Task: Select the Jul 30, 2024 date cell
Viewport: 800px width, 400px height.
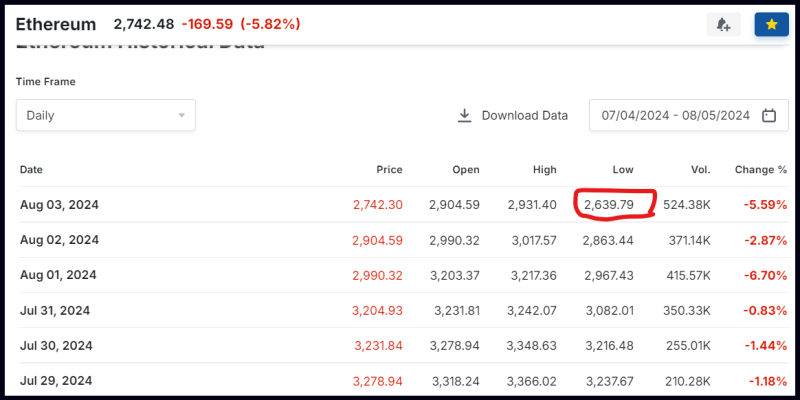Action: (56, 345)
